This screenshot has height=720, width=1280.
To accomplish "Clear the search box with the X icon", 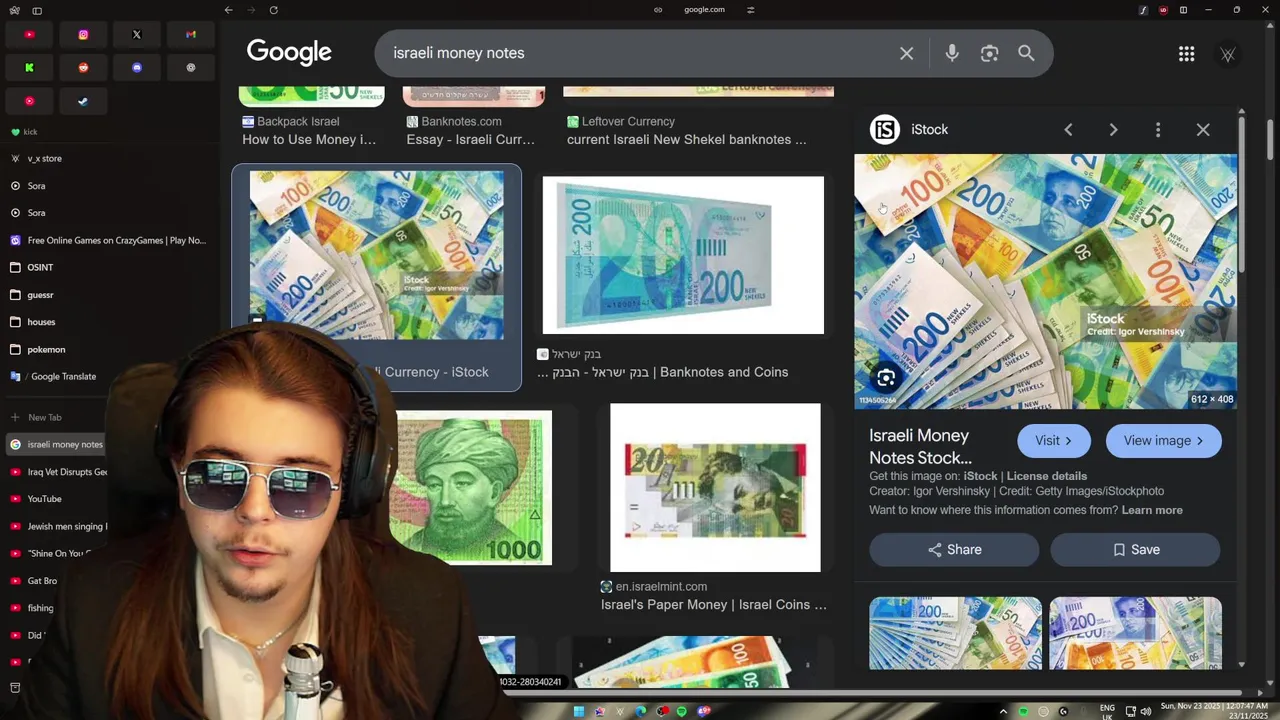I will coord(906,53).
